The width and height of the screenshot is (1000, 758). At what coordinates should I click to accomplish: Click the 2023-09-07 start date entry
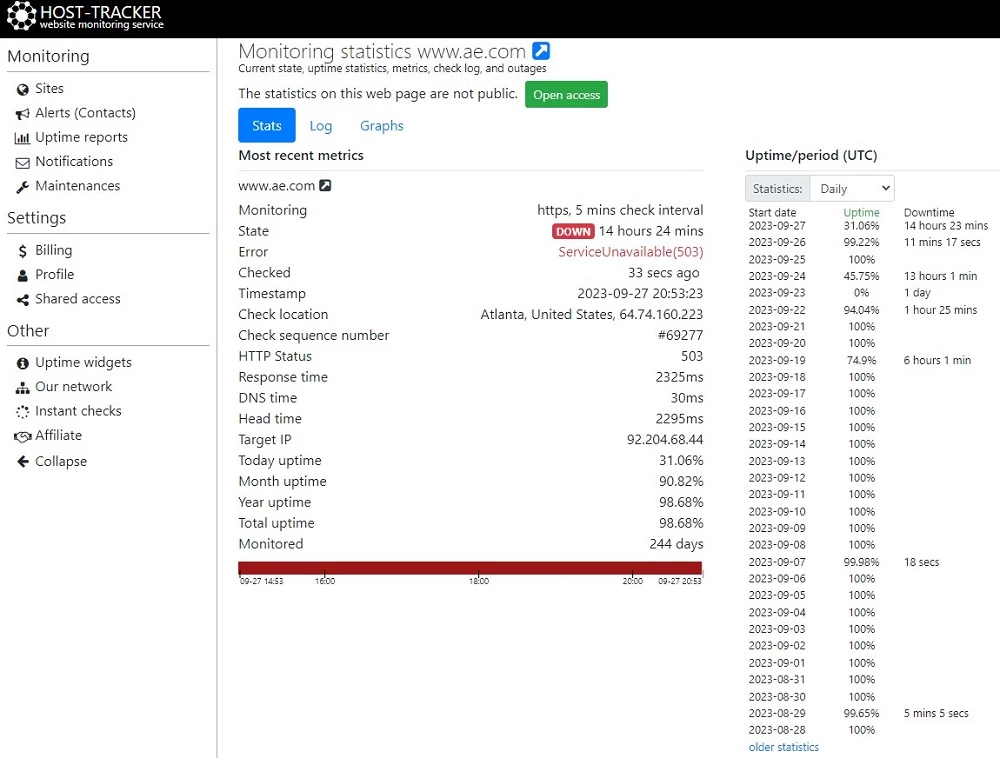777,562
